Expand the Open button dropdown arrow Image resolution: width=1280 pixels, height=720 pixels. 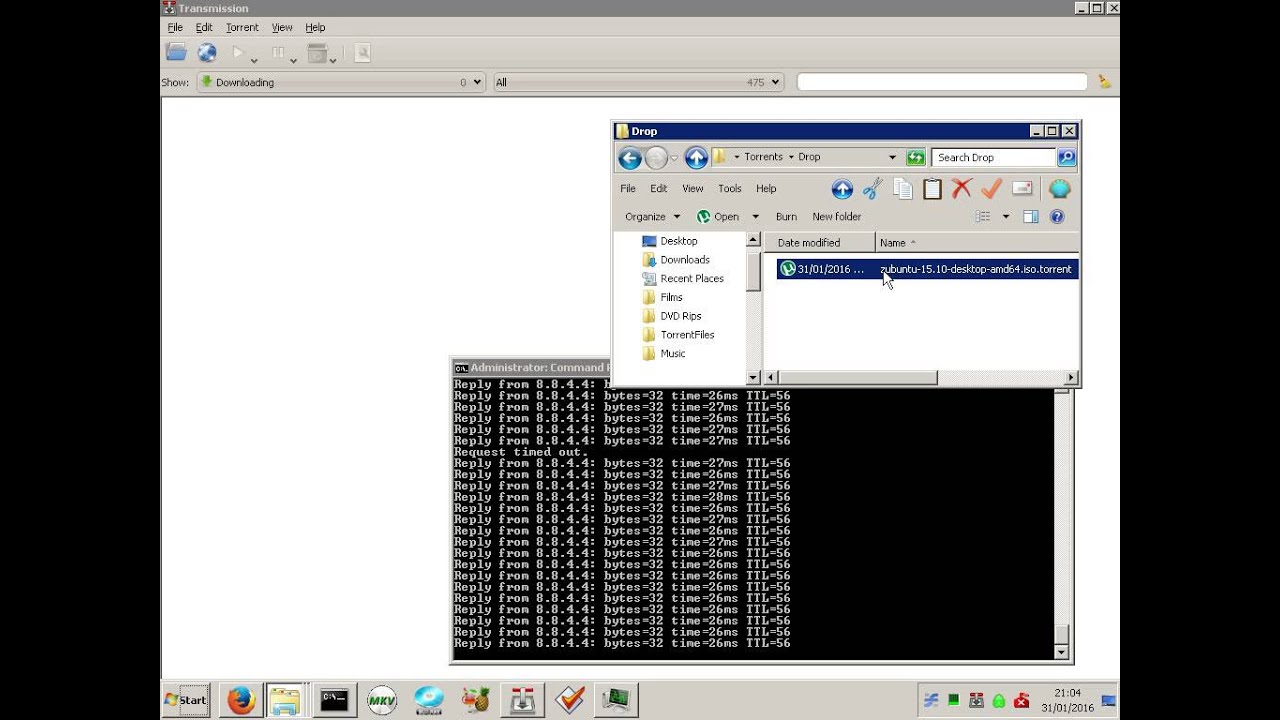pos(755,217)
